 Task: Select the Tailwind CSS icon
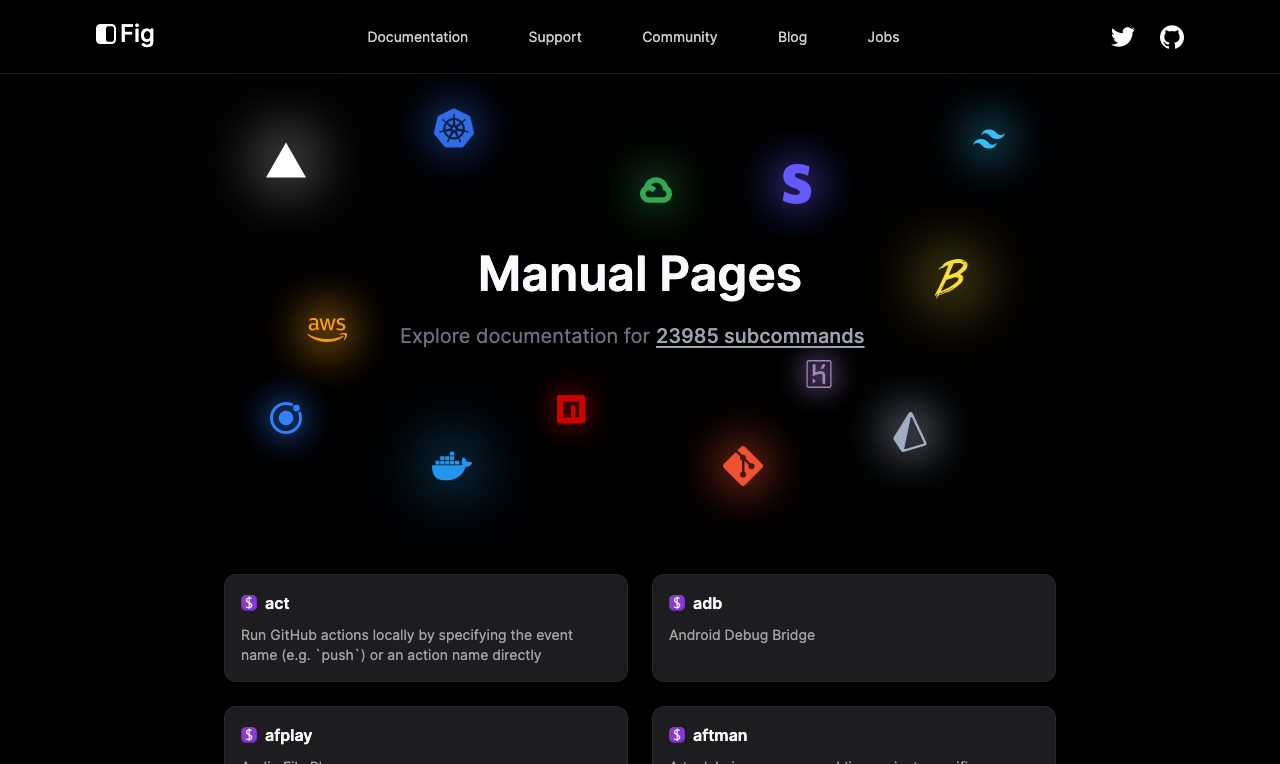[989, 139]
